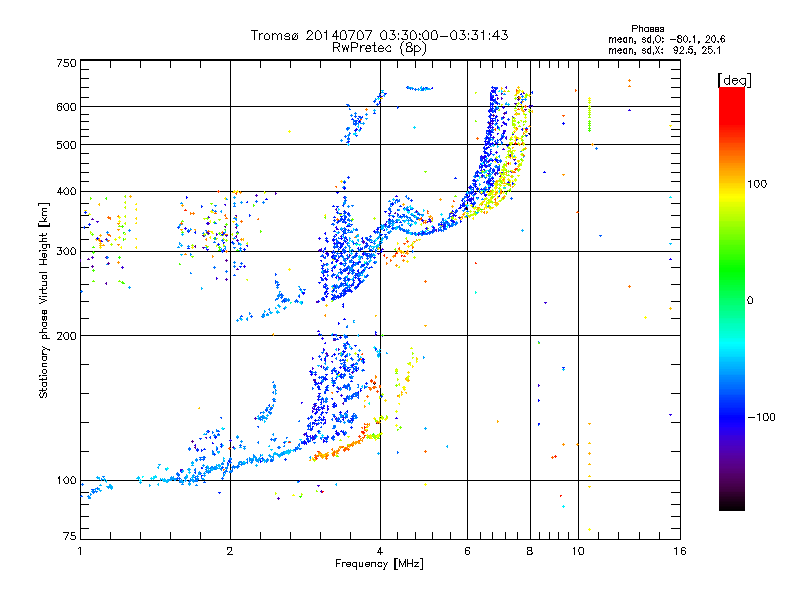Click the colorbar tick label "100"
This screenshot has height=600, width=800.
click(757, 184)
